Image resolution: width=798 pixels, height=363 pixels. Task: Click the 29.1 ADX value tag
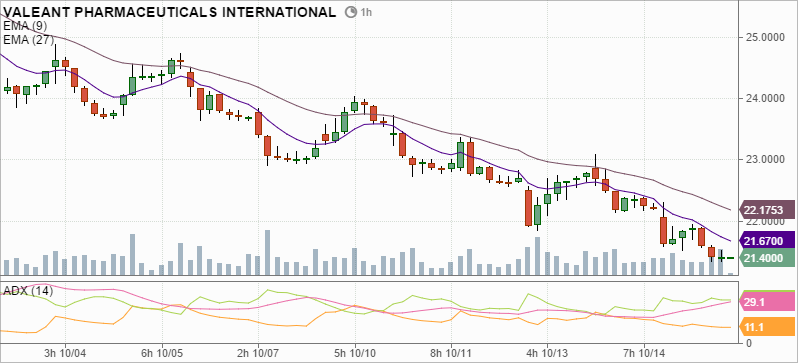tap(766, 301)
